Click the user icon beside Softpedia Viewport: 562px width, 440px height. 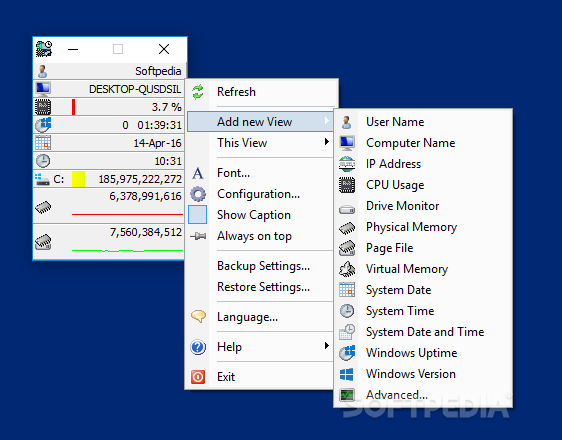click(x=43, y=71)
